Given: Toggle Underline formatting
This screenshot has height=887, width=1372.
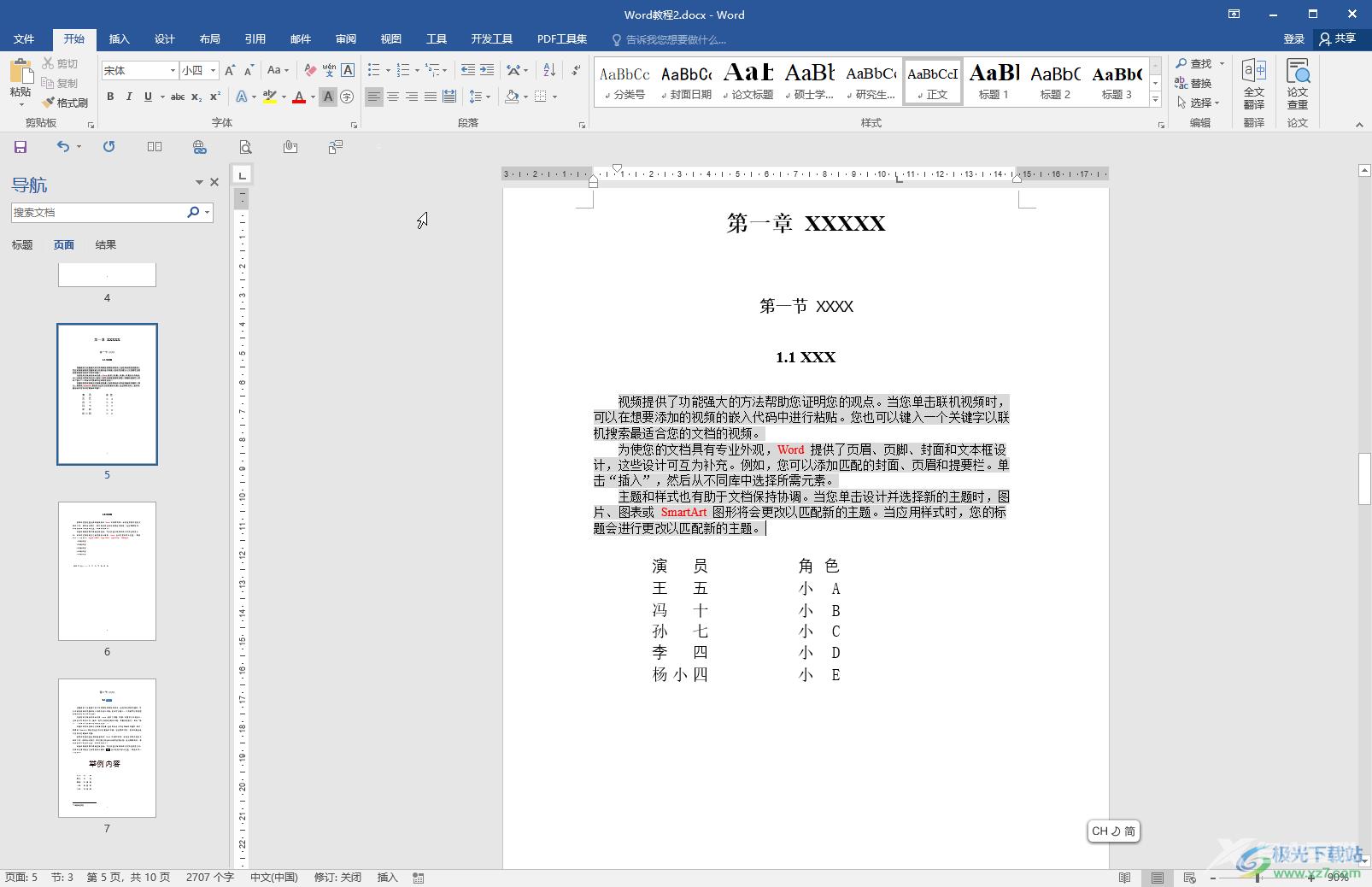Looking at the screenshot, I should pyautogui.click(x=148, y=97).
